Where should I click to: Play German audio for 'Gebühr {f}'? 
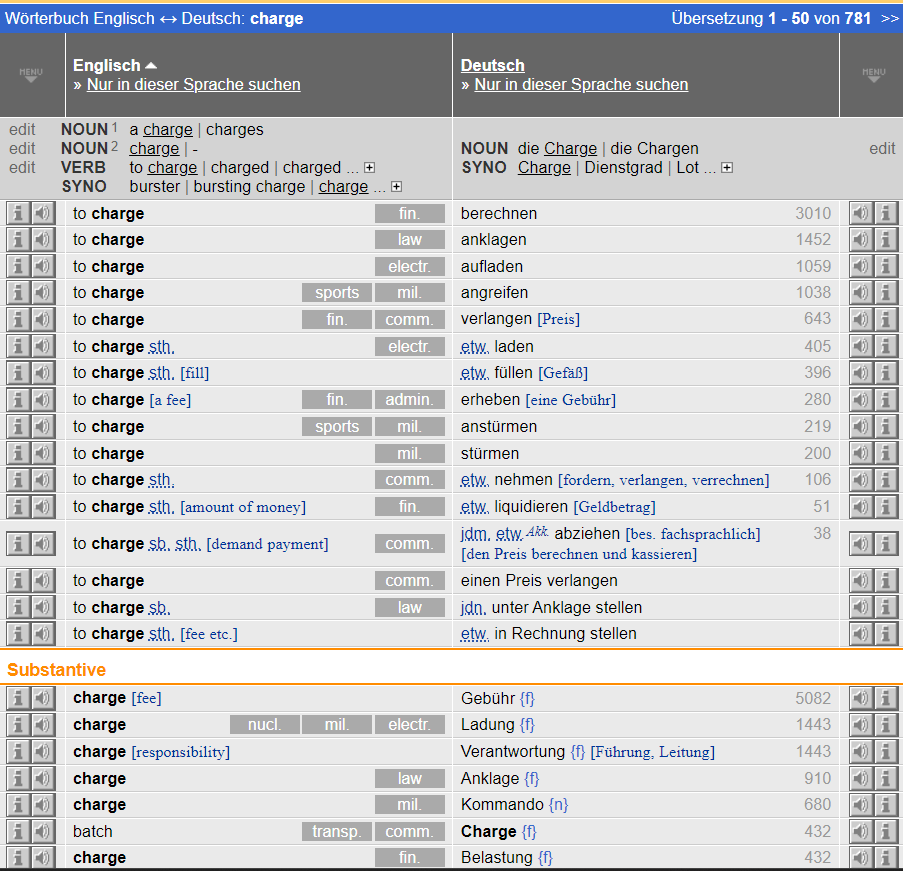860,698
